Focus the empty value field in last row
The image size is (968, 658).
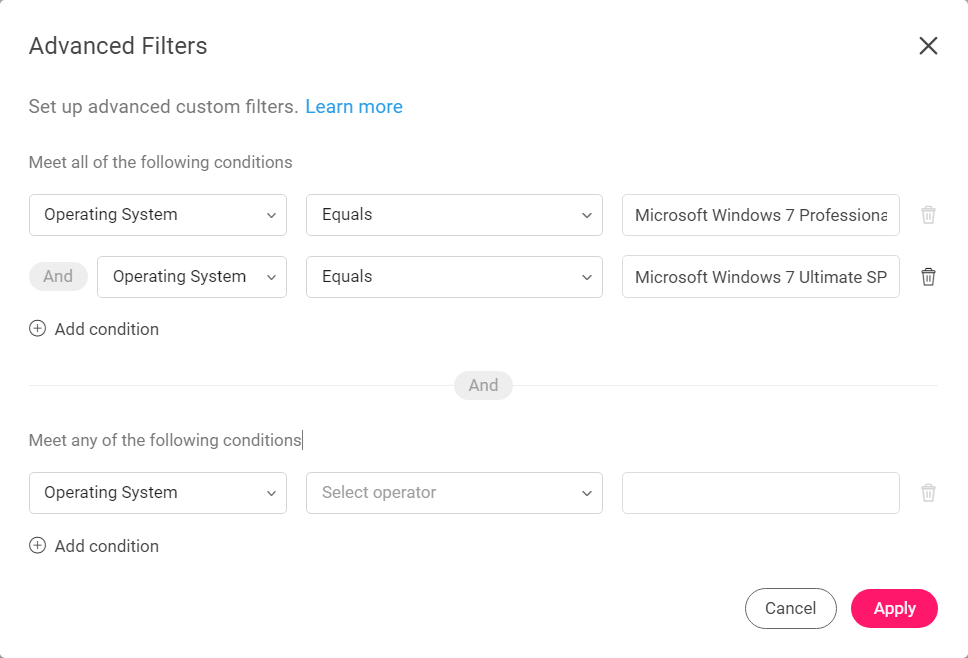[761, 493]
